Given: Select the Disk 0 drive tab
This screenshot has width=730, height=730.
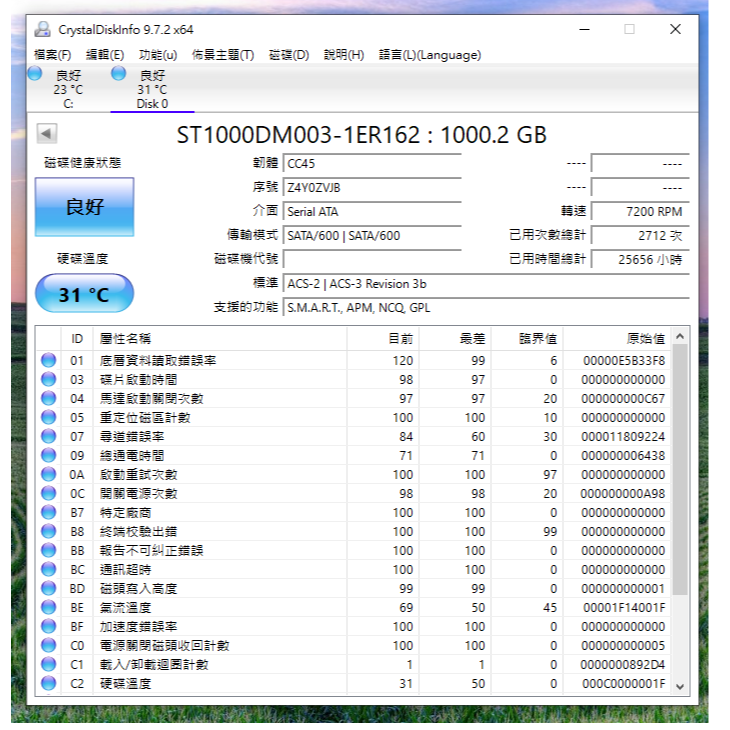Looking at the screenshot, I should pyautogui.click(x=152, y=89).
